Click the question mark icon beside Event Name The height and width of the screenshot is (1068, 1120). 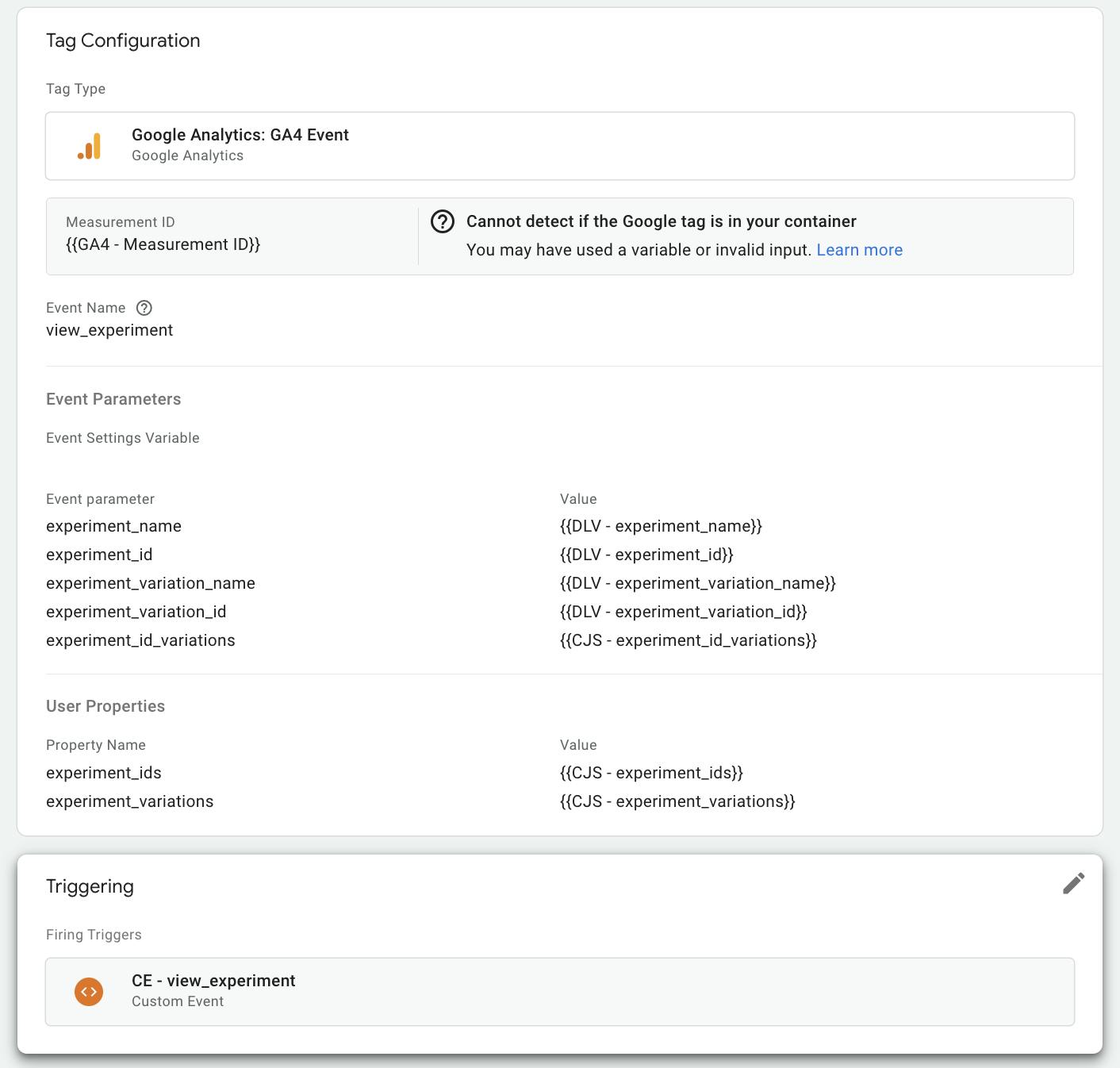click(144, 308)
